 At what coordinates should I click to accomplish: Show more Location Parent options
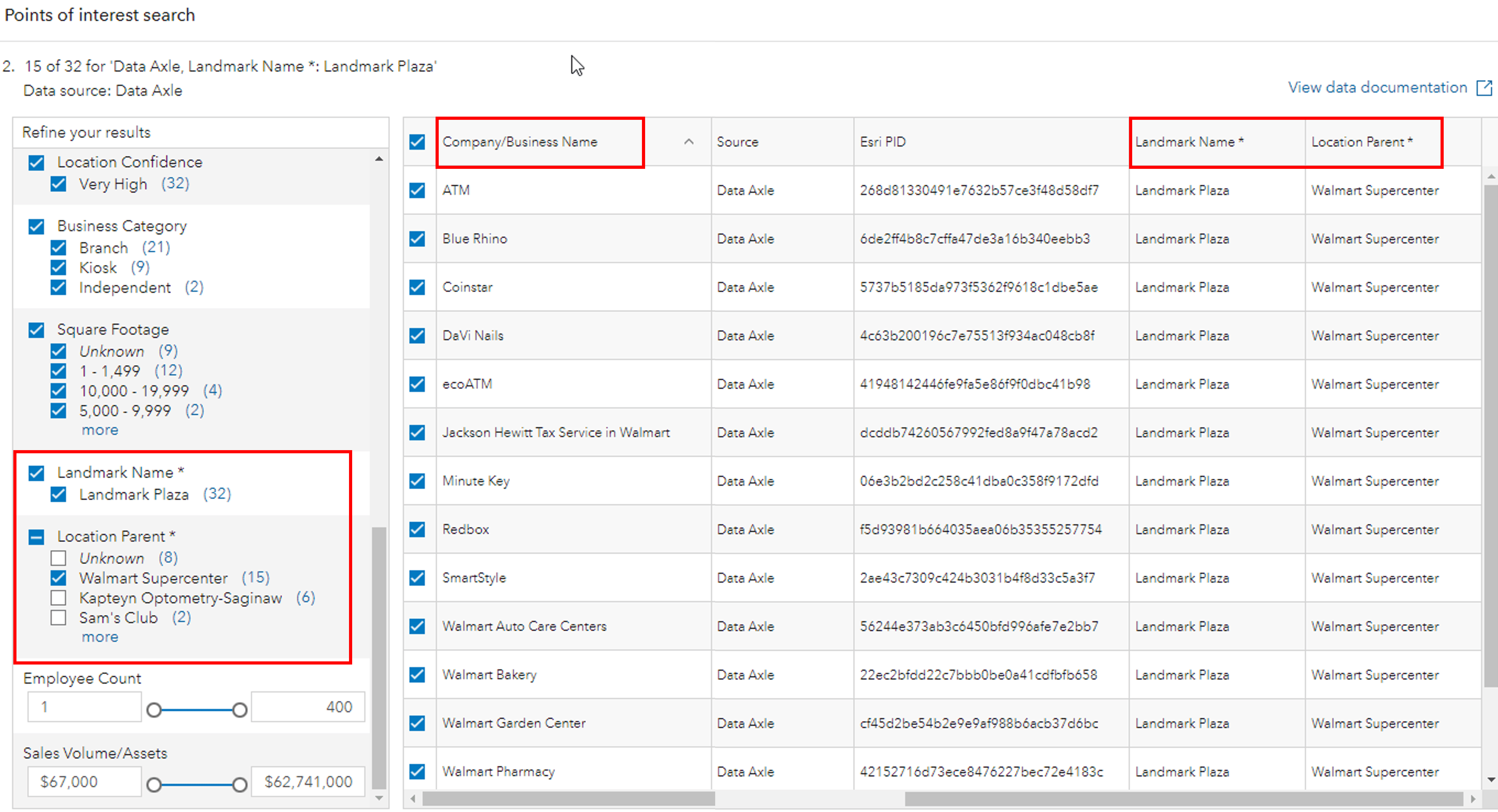[x=100, y=636]
